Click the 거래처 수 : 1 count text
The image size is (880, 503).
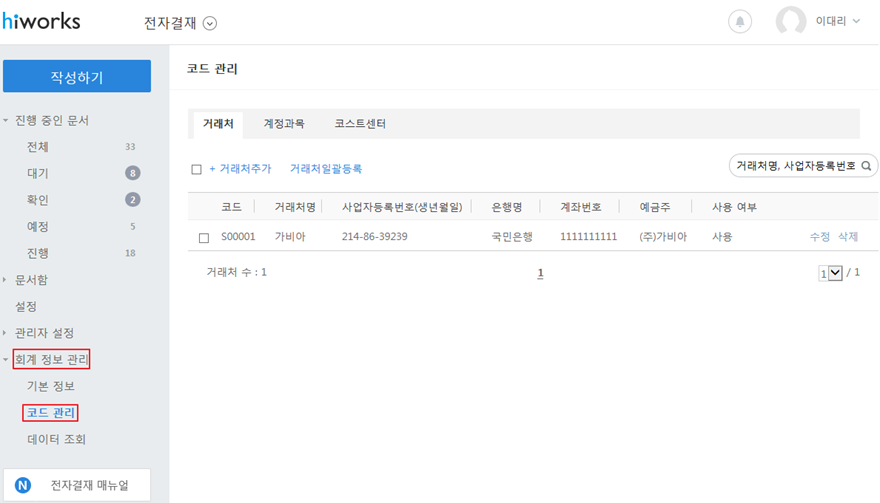tap(236, 272)
